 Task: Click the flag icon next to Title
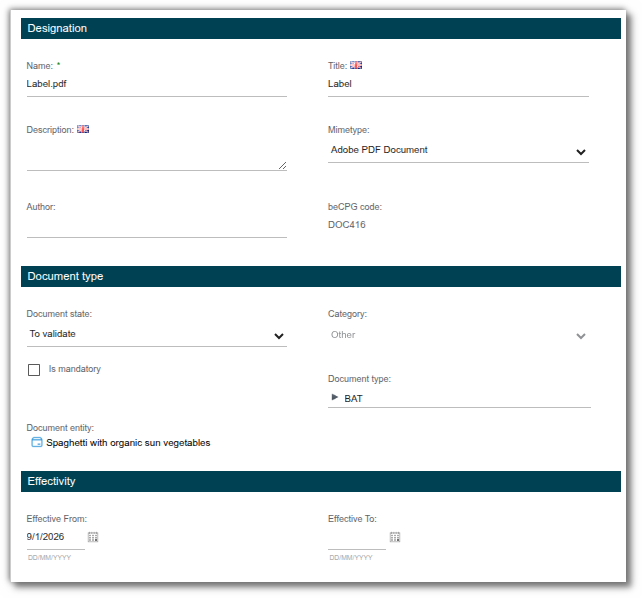click(x=356, y=65)
